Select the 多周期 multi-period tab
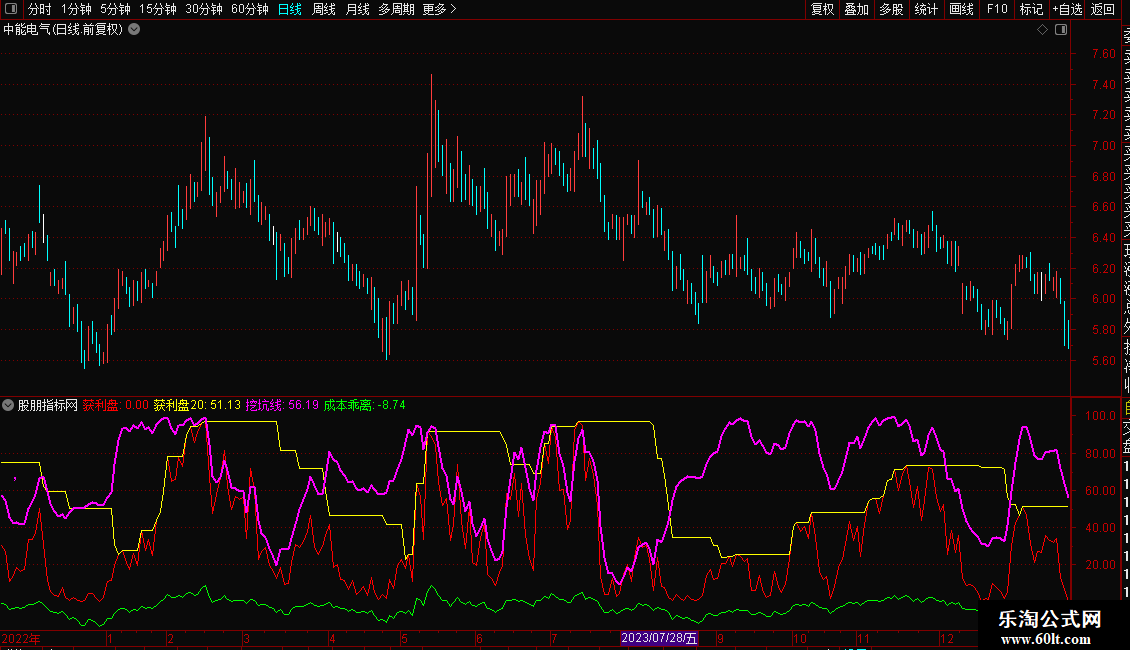Screen dimensions: 1130x650 (396, 9)
